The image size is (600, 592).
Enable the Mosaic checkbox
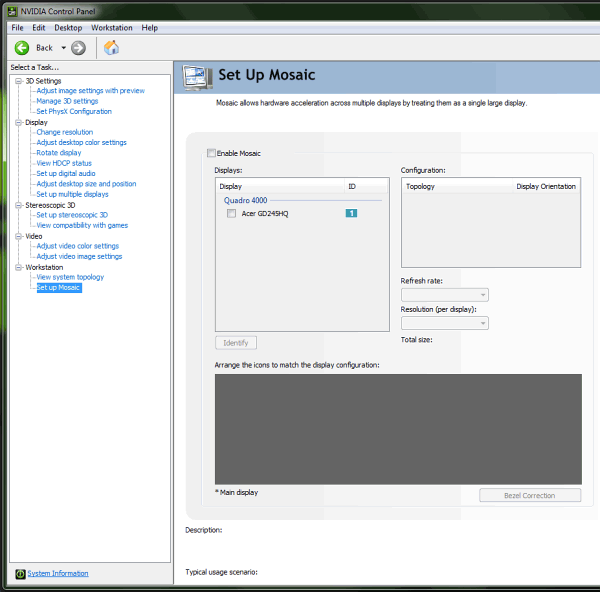pyautogui.click(x=211, y=153)
